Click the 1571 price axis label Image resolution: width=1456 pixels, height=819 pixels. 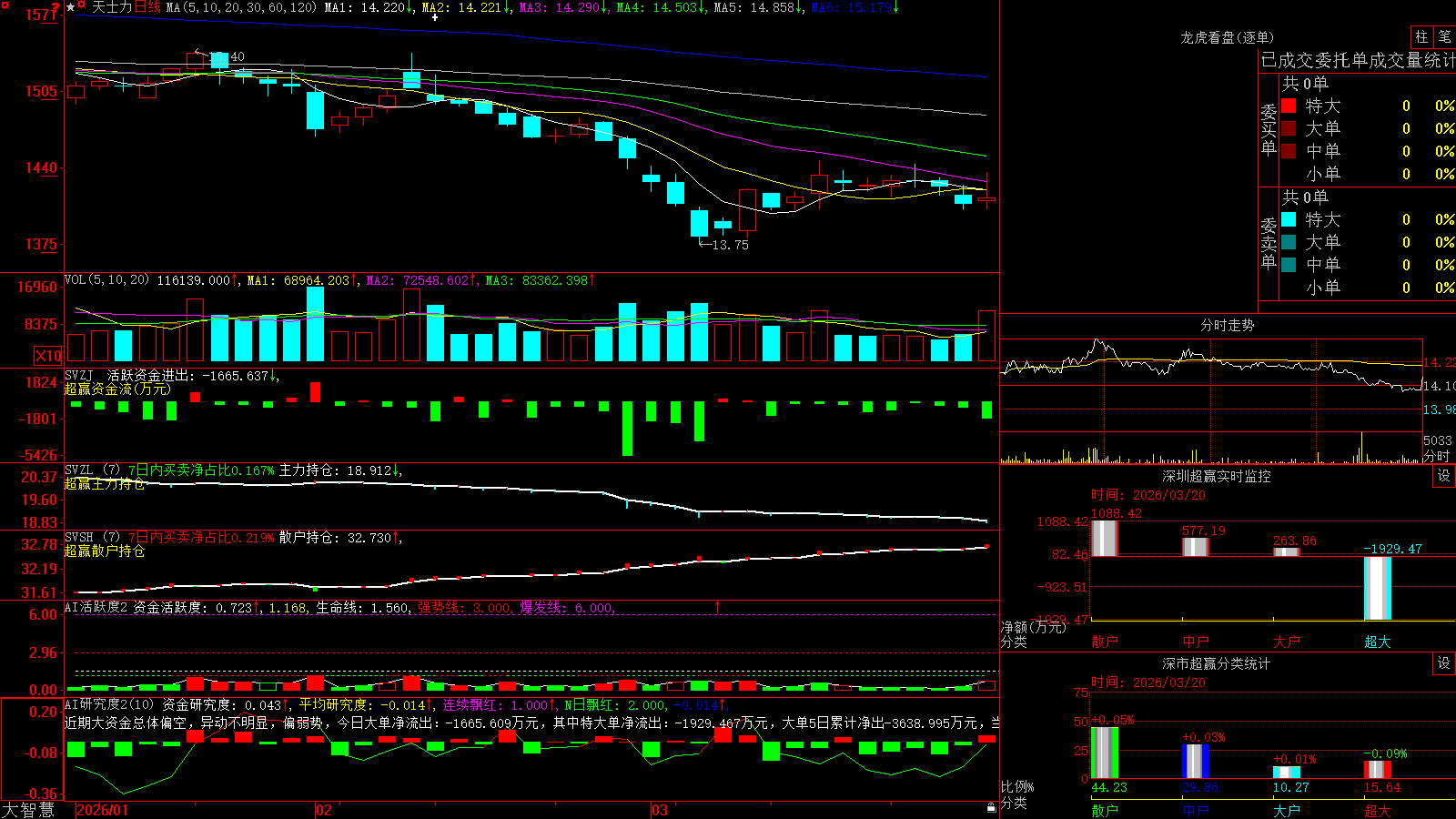[42, 15]
